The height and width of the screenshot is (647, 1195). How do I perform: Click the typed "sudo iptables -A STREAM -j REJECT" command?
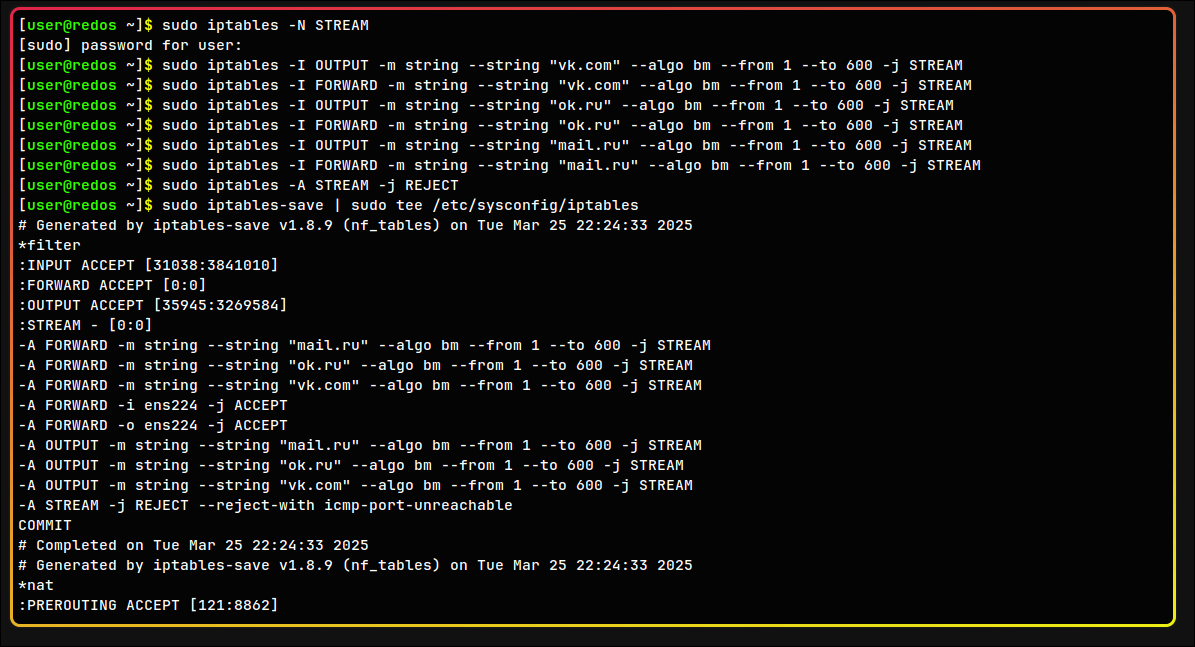(310, 185)
